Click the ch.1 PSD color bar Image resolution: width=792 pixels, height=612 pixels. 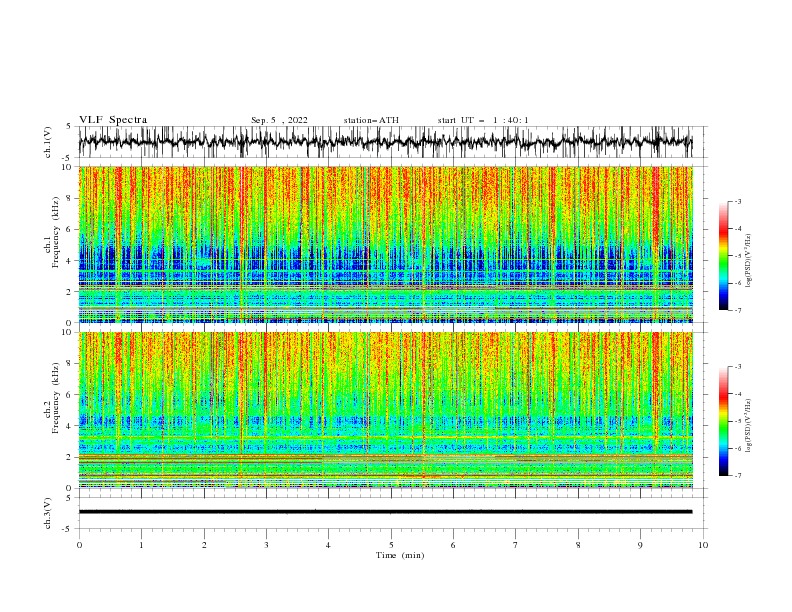pos(723,256)
